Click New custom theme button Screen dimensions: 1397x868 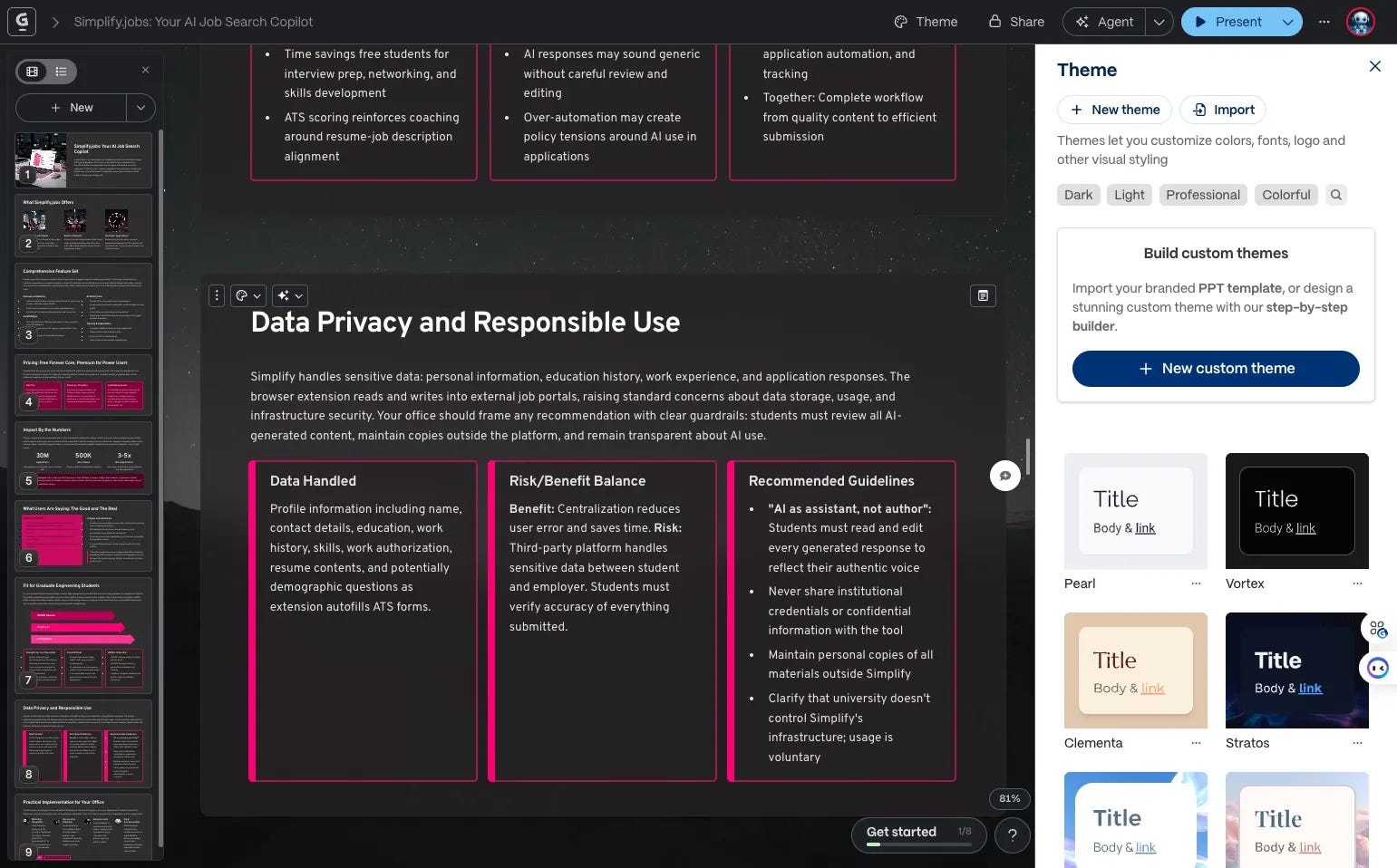1216,369
